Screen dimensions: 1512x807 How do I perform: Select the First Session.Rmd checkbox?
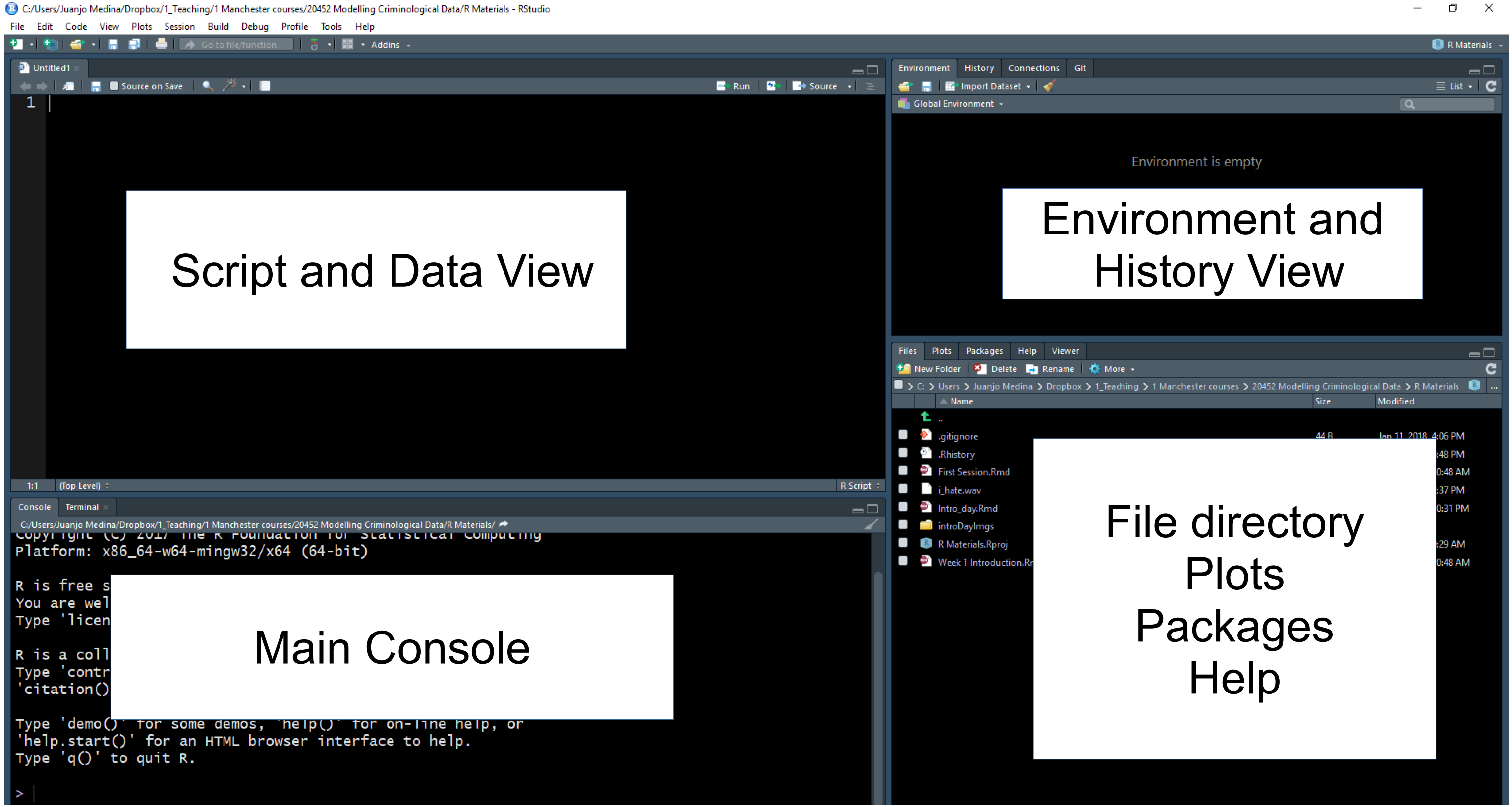903,471
